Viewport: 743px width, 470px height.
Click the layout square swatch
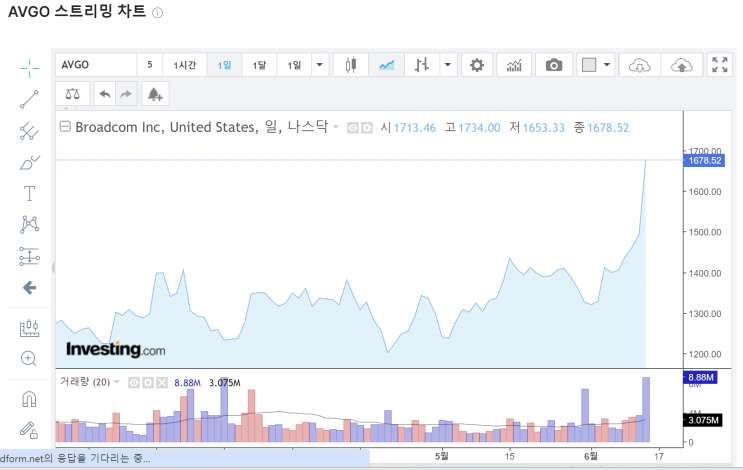coord(589,65)
